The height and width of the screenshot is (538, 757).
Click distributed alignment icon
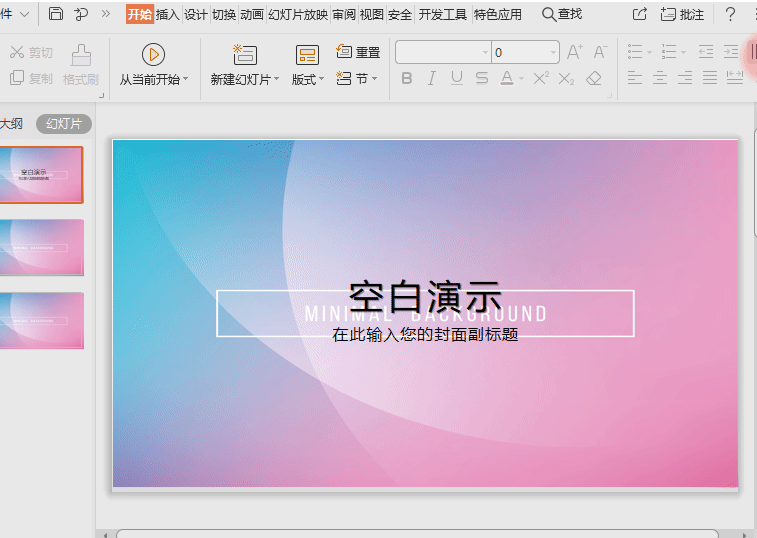pos(735,77)
